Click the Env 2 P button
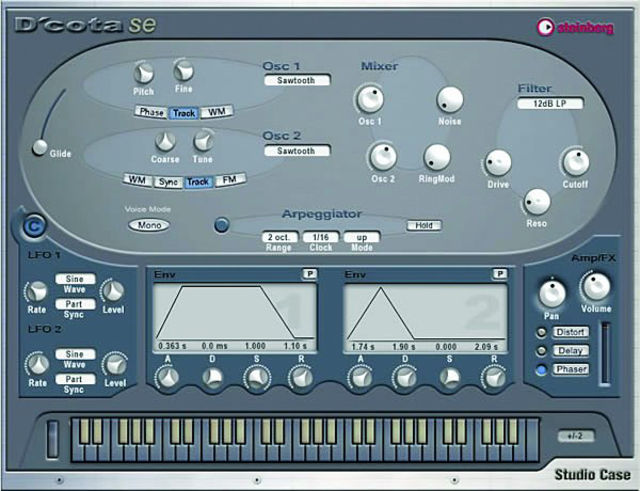Screen dimensions: 640x491 click(500, 274)
